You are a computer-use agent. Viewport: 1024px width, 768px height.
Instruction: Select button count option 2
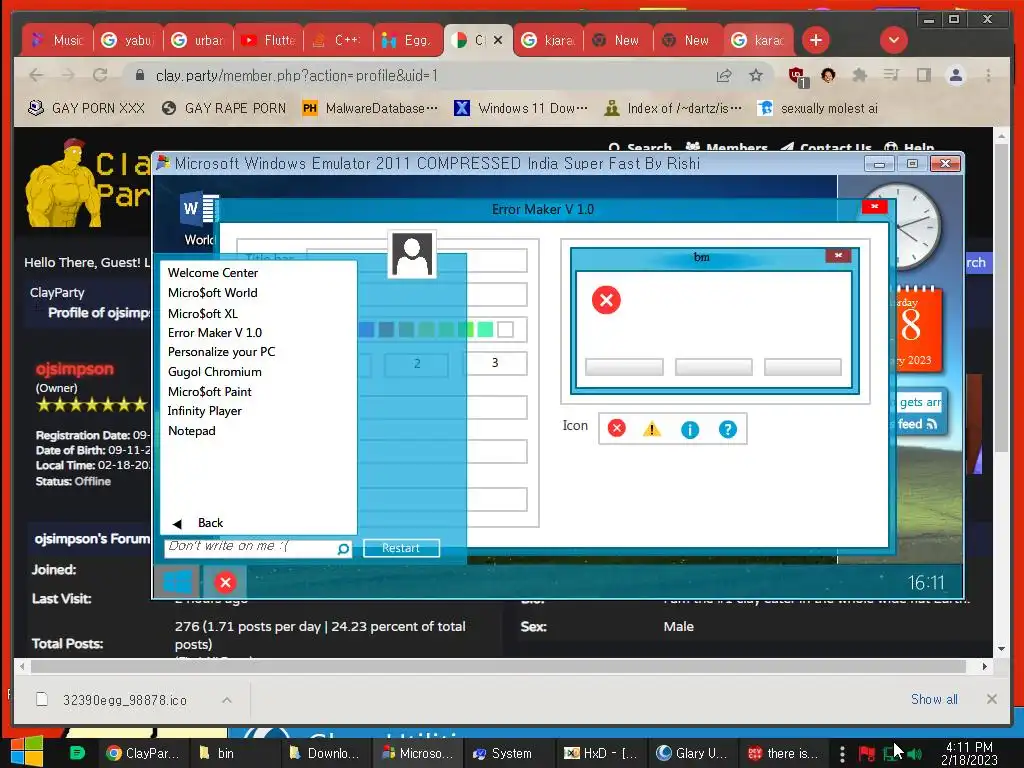pyautogui.click(x=417, y=364)
